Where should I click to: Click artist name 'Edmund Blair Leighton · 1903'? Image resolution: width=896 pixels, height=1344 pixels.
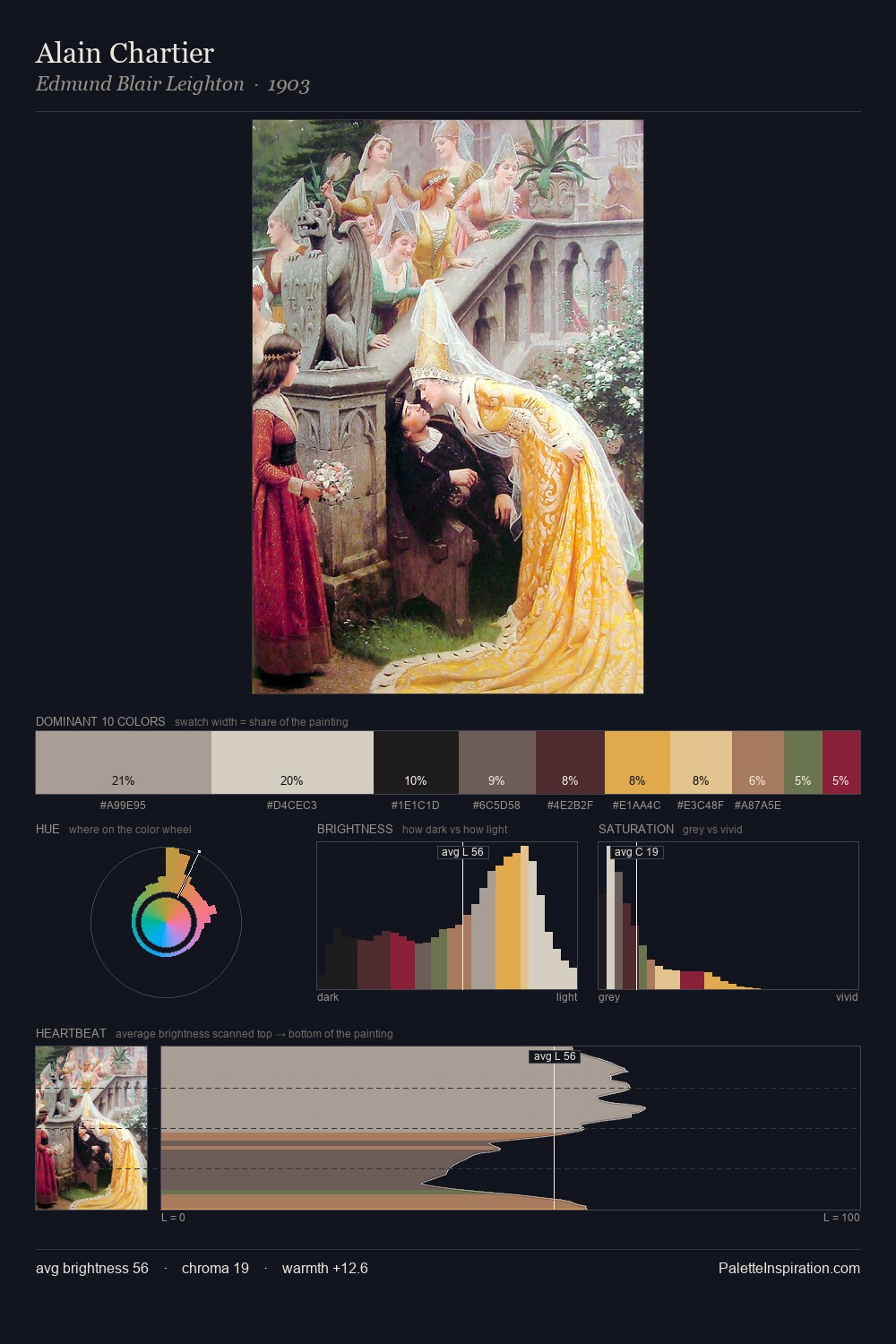coord(173,84)
